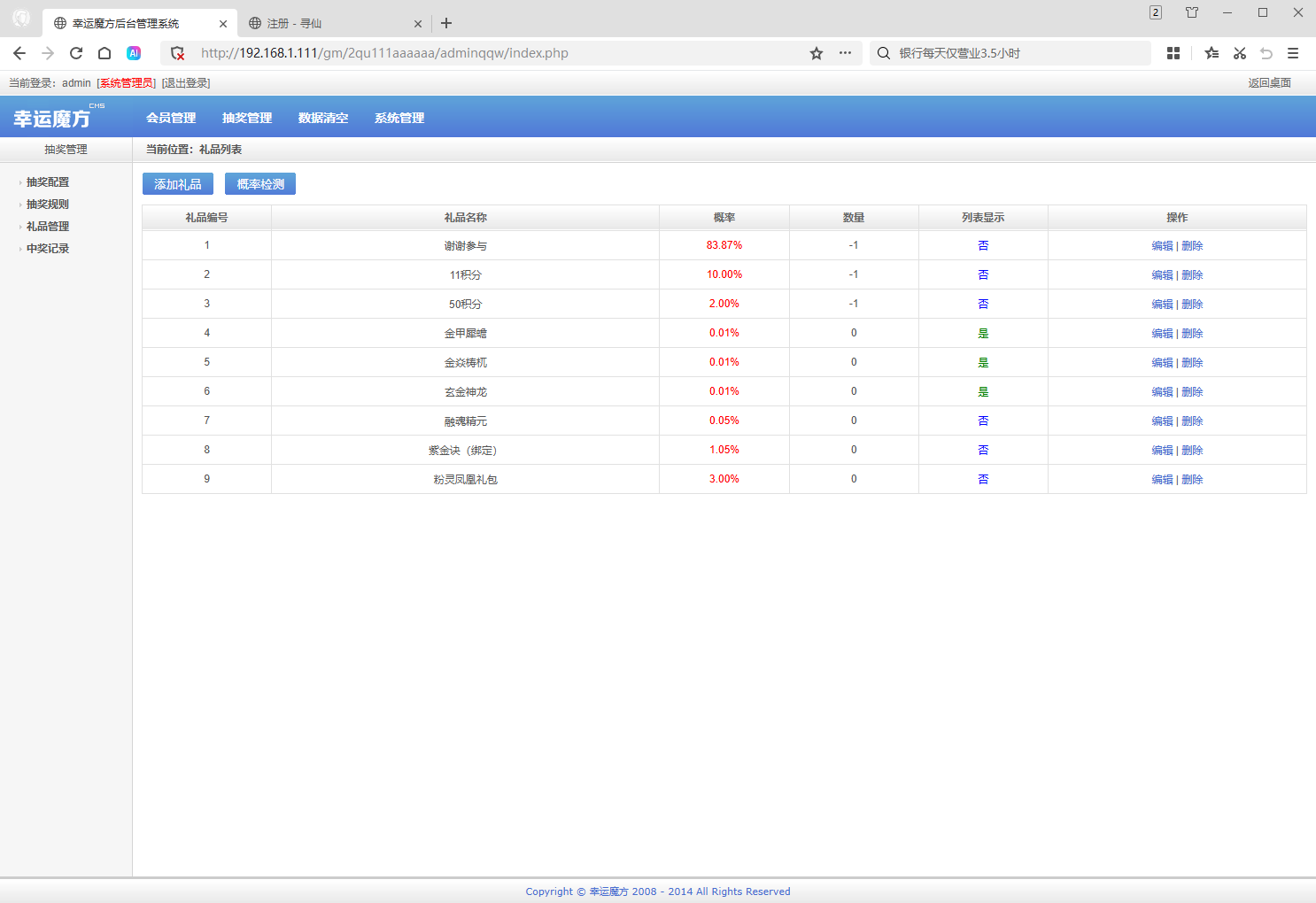Click the scissors screenshot tool icon
Screen dimensions: 1316x903
[1240, 53]
